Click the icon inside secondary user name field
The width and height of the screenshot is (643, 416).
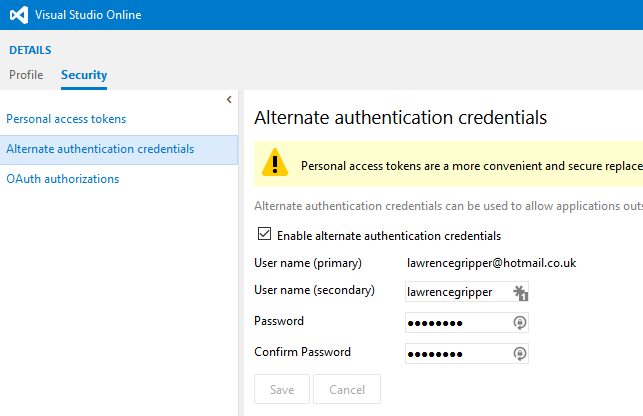[519, 292]
